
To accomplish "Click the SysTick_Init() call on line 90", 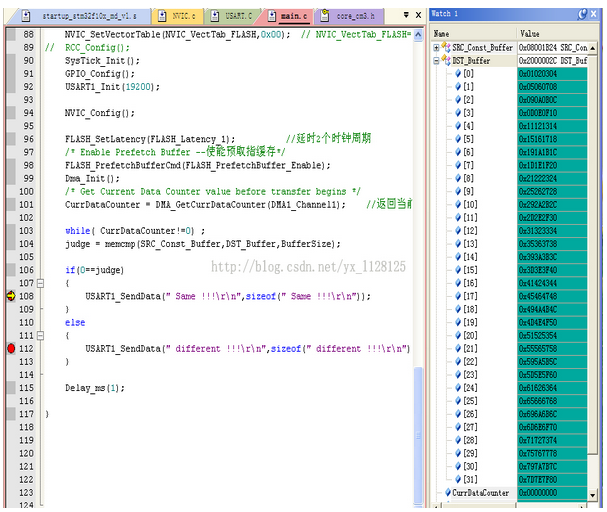I will pos(102,61).
